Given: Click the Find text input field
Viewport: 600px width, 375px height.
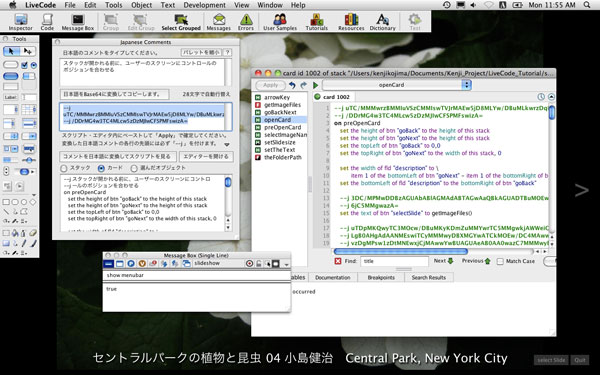Looking at the screenshot, I should tap(394, 261).
